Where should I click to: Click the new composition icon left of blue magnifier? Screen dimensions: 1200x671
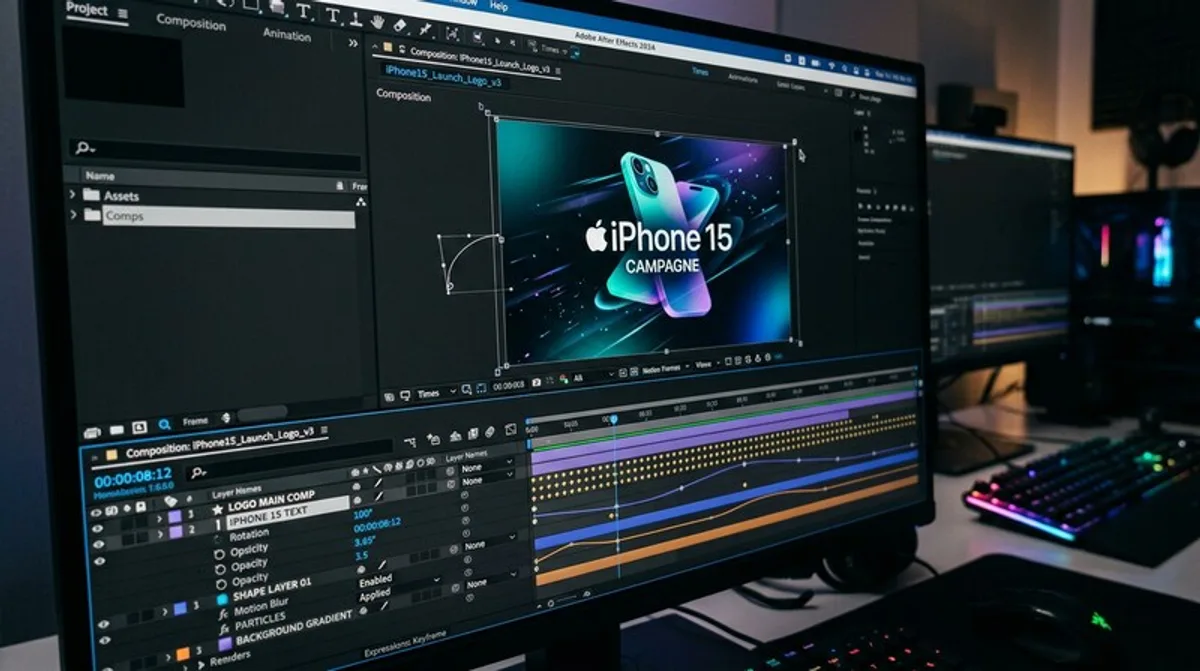139,427
